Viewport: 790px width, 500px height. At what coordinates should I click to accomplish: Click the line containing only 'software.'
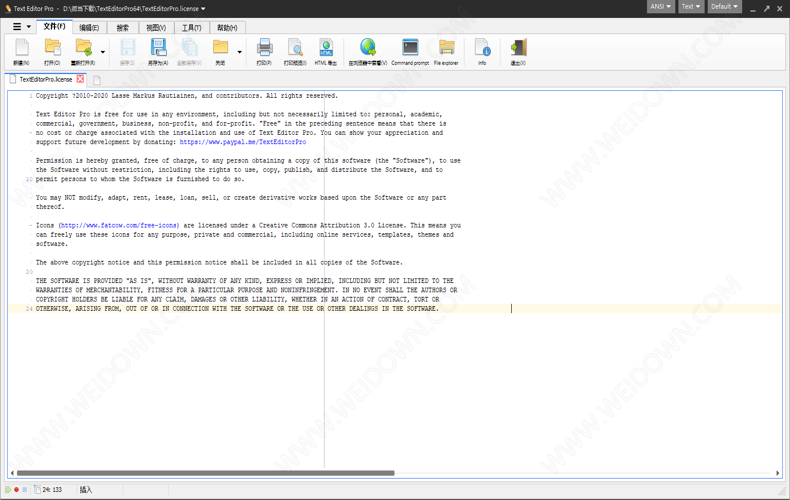(x=52, y=244)
